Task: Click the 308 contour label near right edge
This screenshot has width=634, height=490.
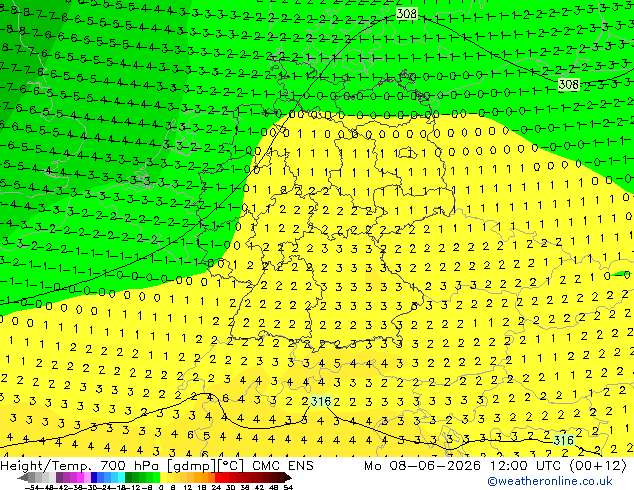Action: tap(568, 84)
